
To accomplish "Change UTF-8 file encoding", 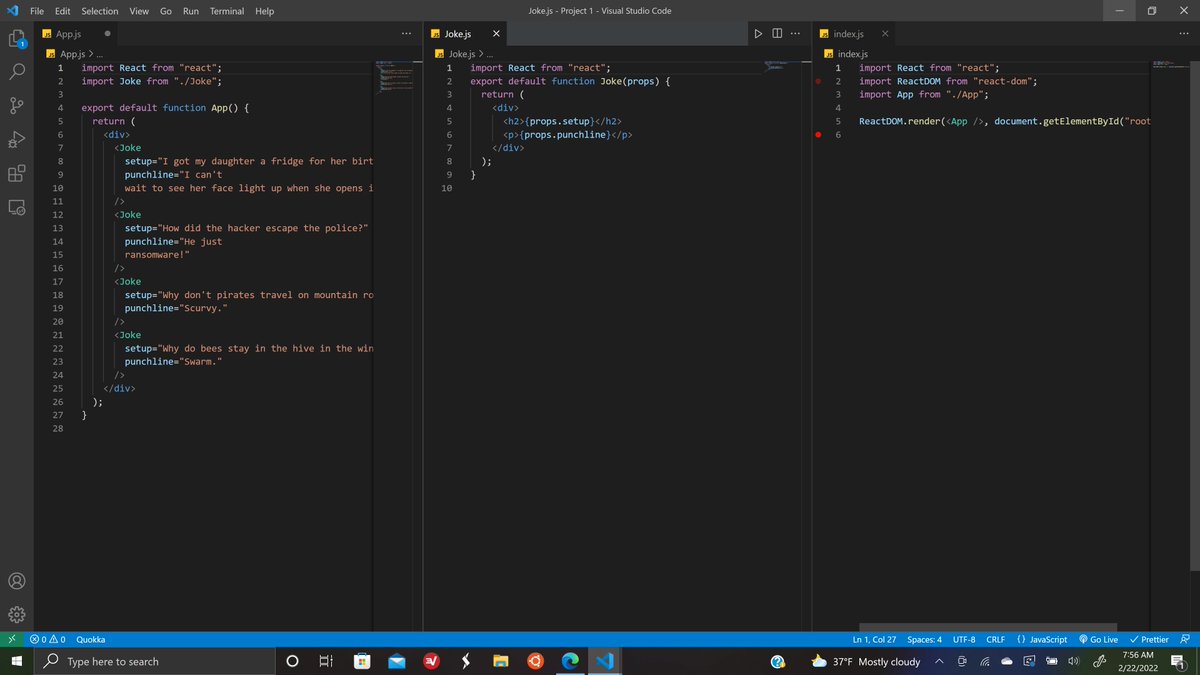I will 964,639.
